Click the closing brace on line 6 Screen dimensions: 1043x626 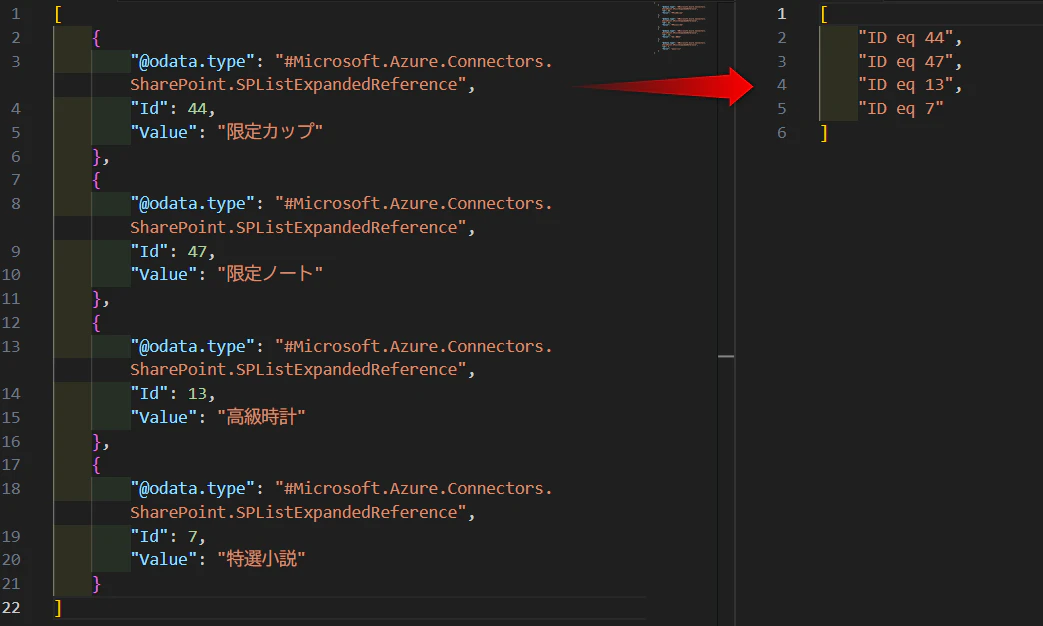96,156
